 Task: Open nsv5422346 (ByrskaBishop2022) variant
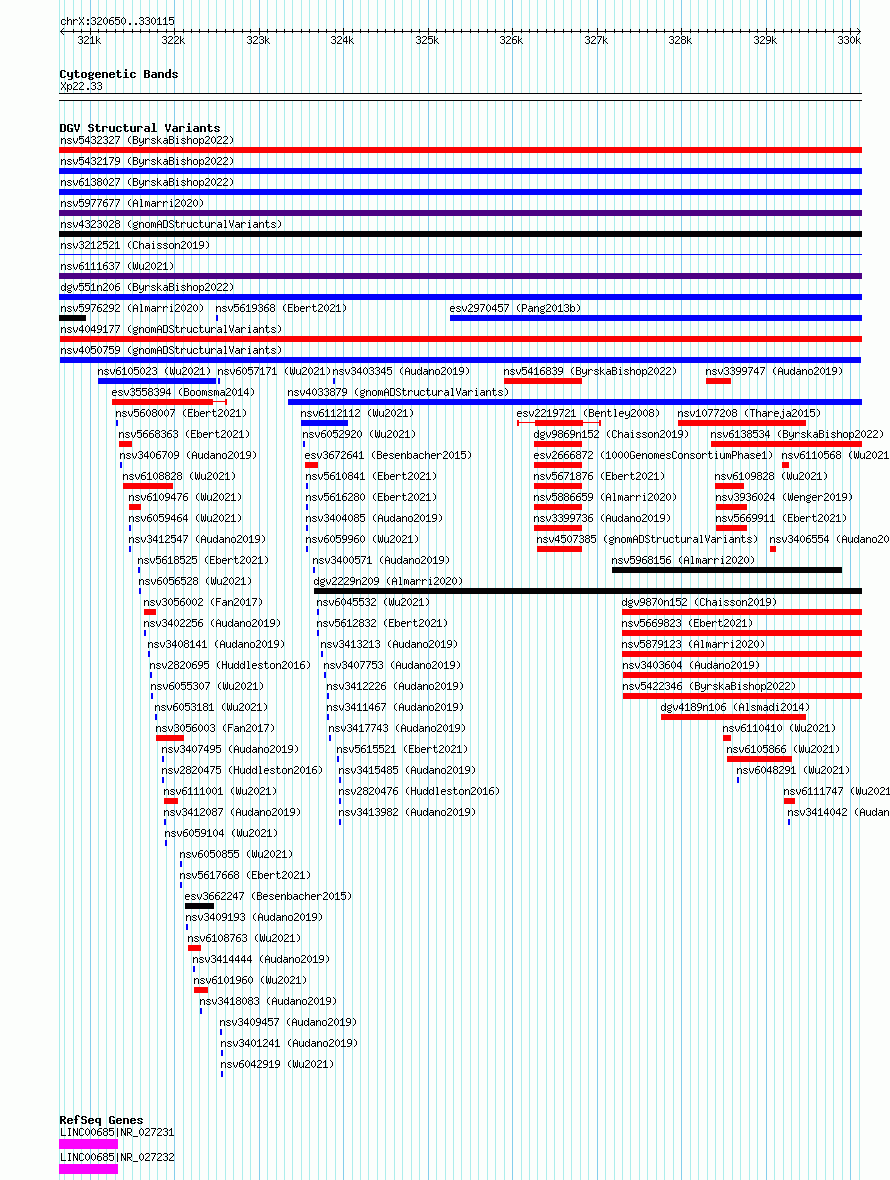pos(708,688)
